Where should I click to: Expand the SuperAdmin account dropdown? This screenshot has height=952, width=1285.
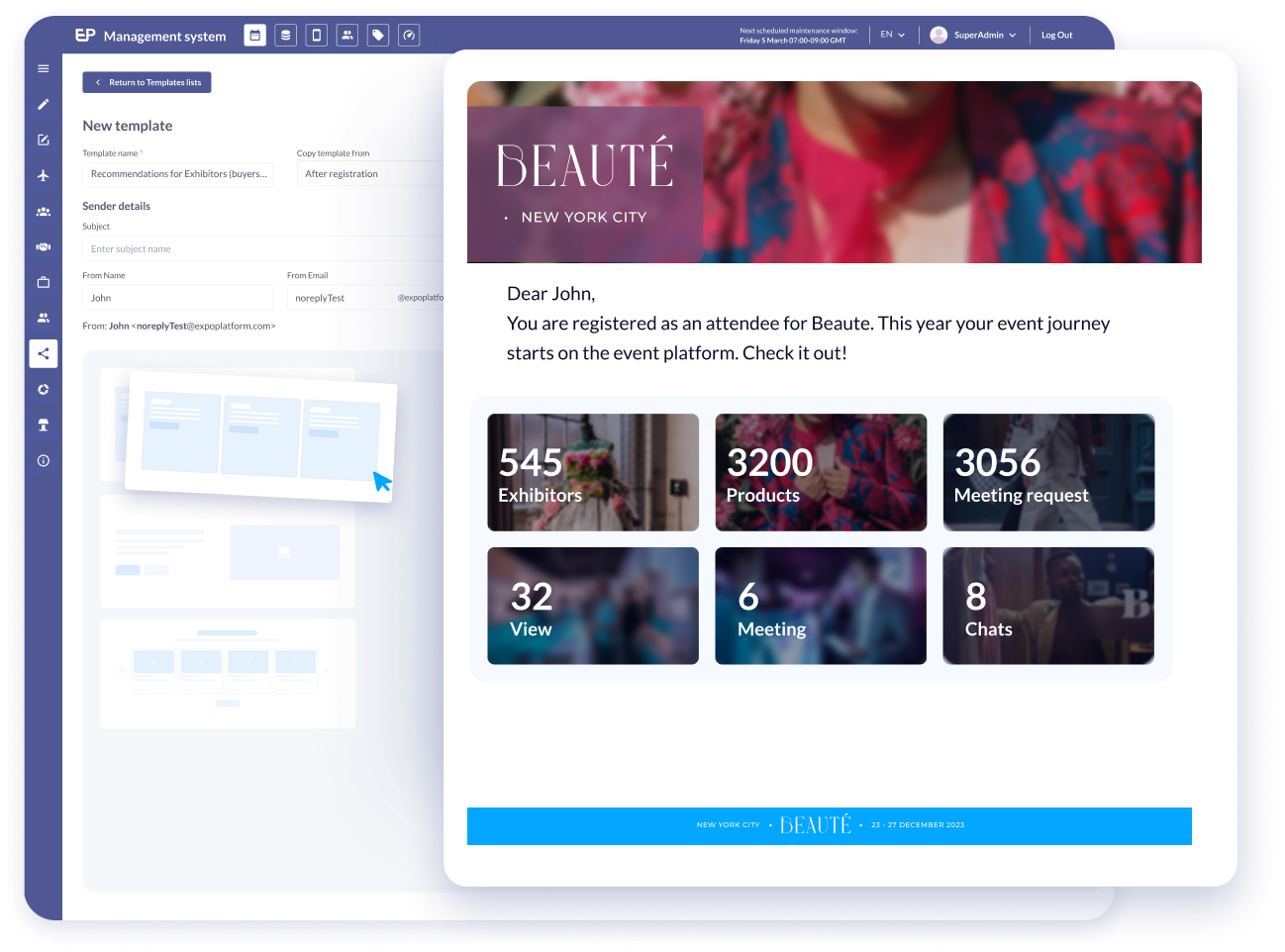tap(973, 36)
